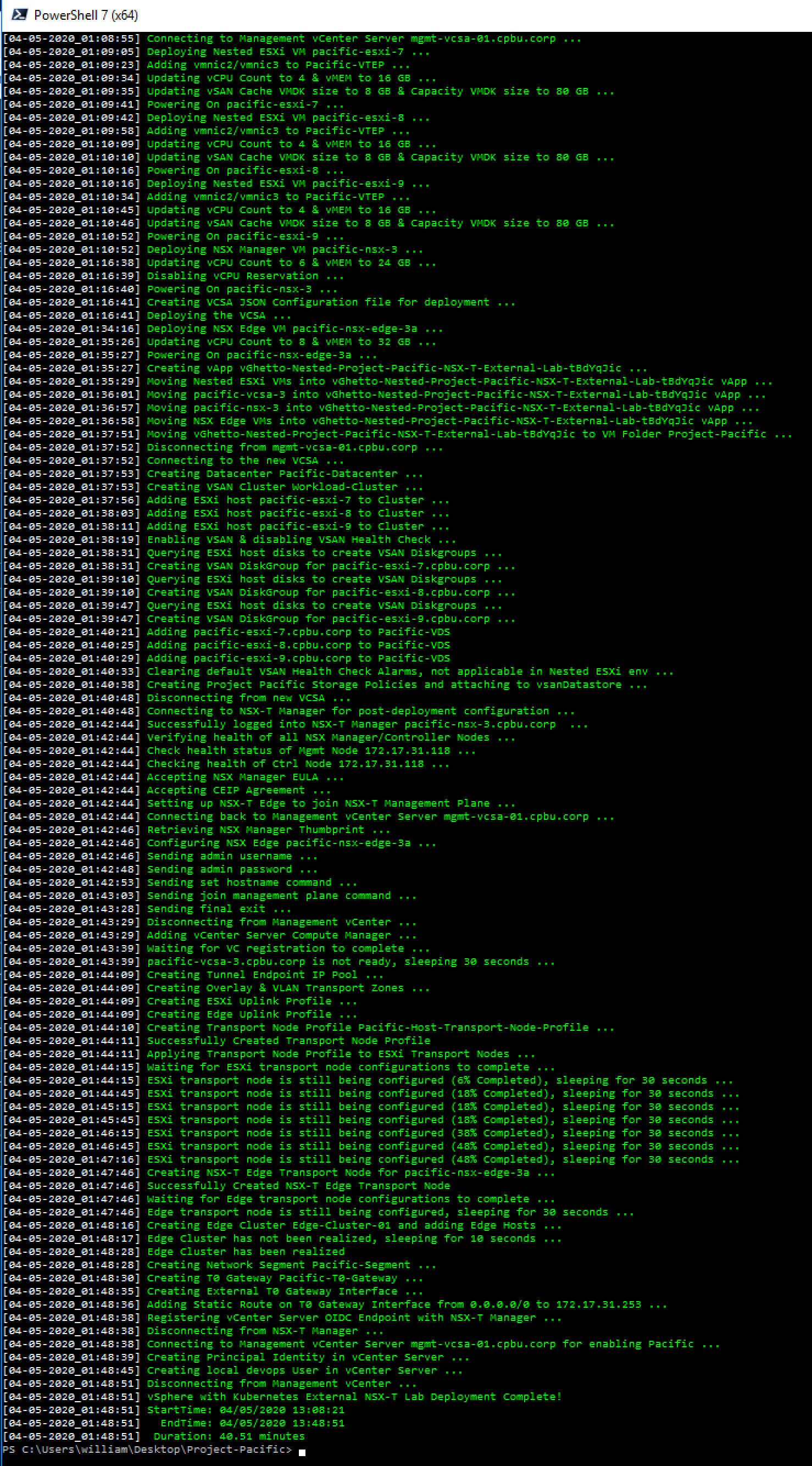Click 'Registering vCenter Server OIDC Endpoint' line
812x1466 pixels.
tap(282, 1318)
